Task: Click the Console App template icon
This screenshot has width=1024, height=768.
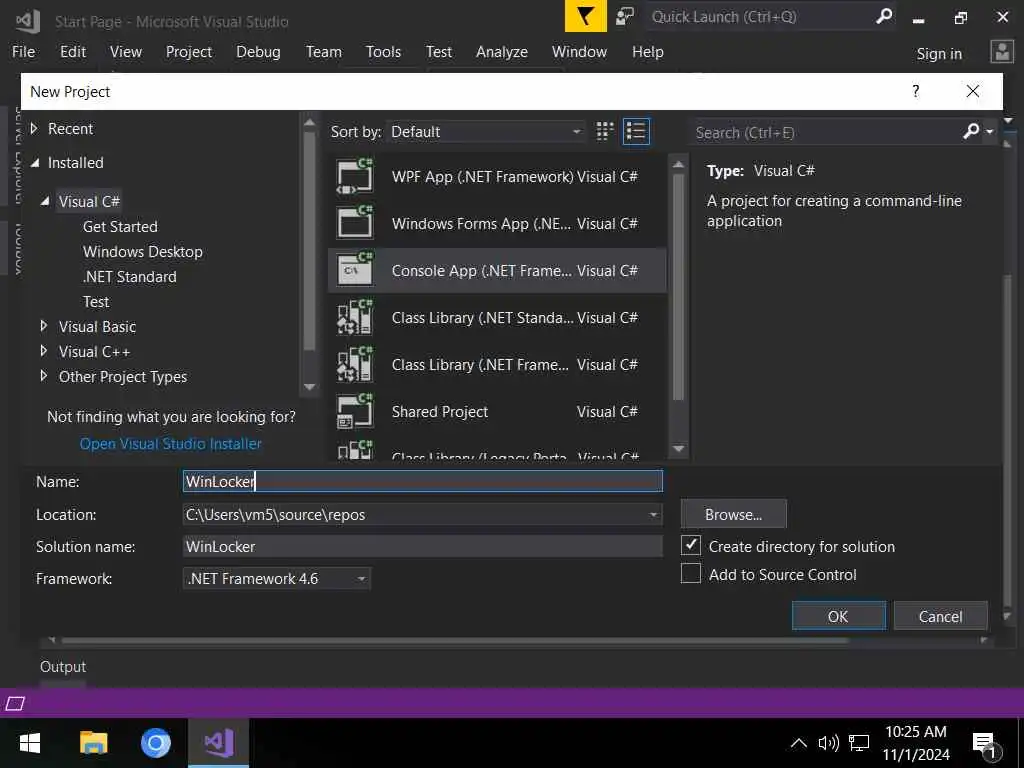Action: (355, 270)
